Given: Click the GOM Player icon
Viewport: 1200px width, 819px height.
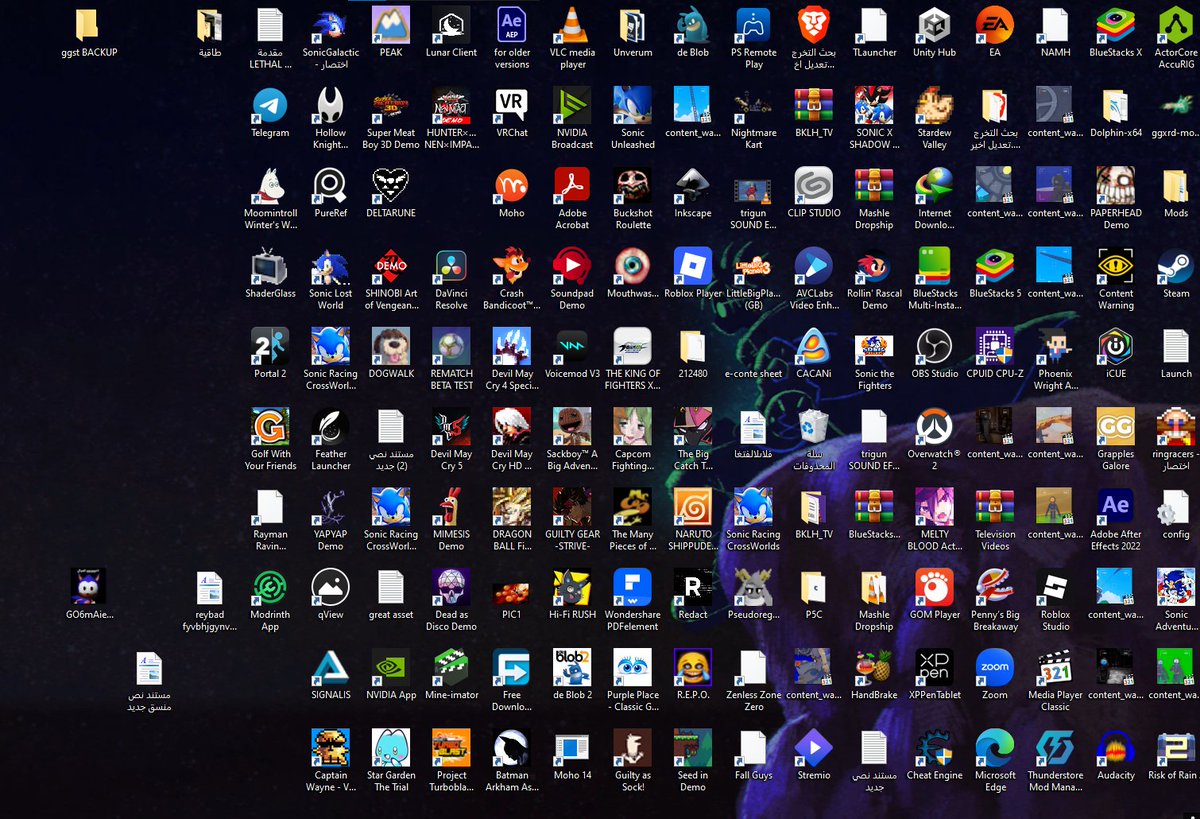Looking at the screenshot, I should pos(934,587).
